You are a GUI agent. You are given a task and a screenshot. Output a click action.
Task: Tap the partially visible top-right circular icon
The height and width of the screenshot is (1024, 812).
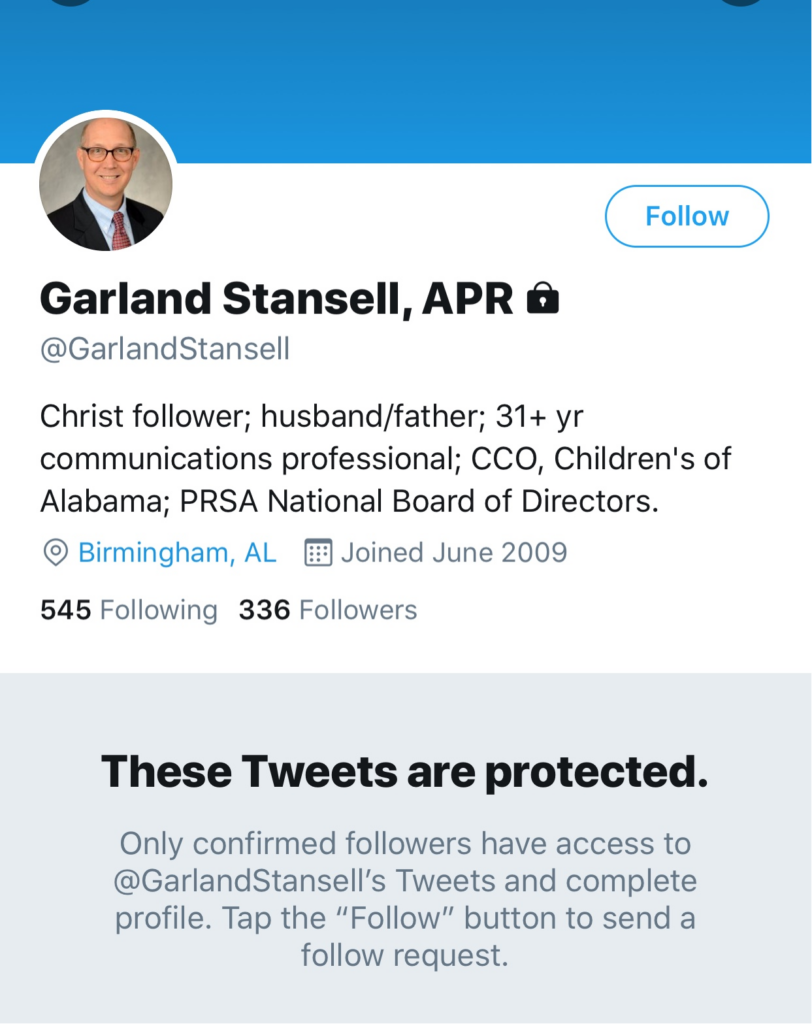tap(741, 3)
